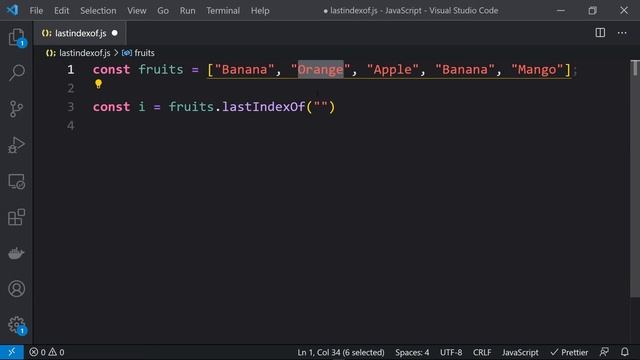The height and width of the screenshot is (360, 640).
Task: Click the feedback icon in status bar
Action: tap(604, 352)
